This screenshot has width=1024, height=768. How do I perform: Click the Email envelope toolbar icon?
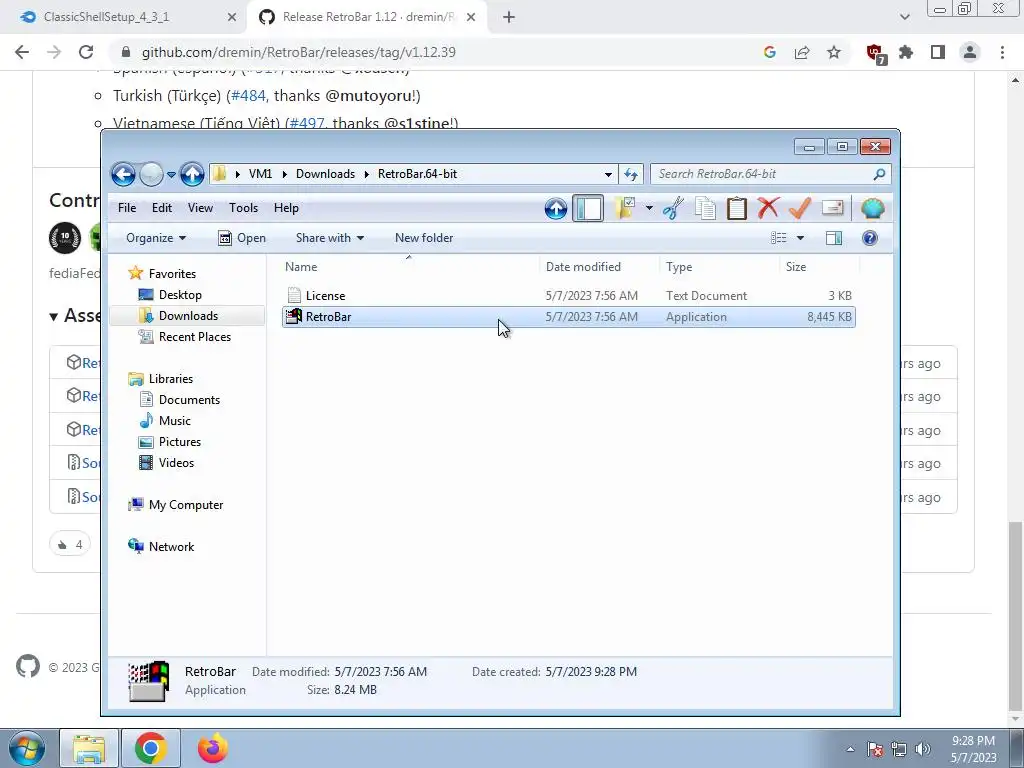click(833, 208)
